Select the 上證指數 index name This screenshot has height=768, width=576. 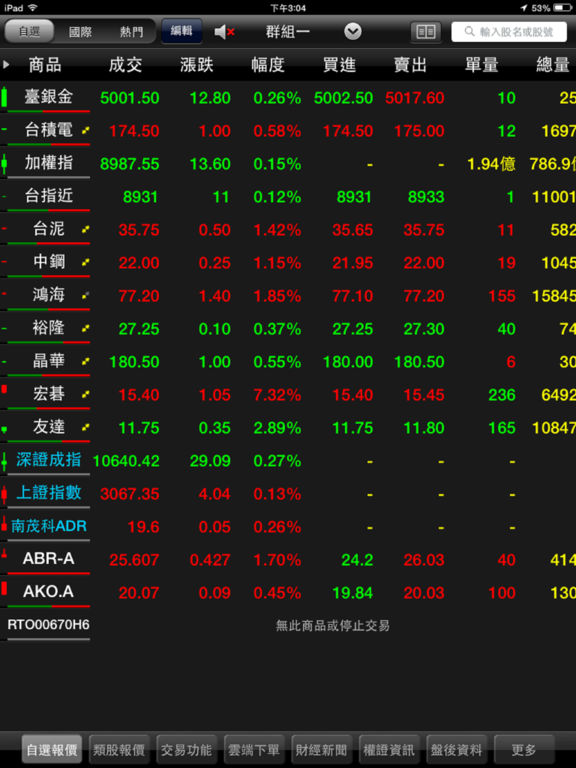48,493
